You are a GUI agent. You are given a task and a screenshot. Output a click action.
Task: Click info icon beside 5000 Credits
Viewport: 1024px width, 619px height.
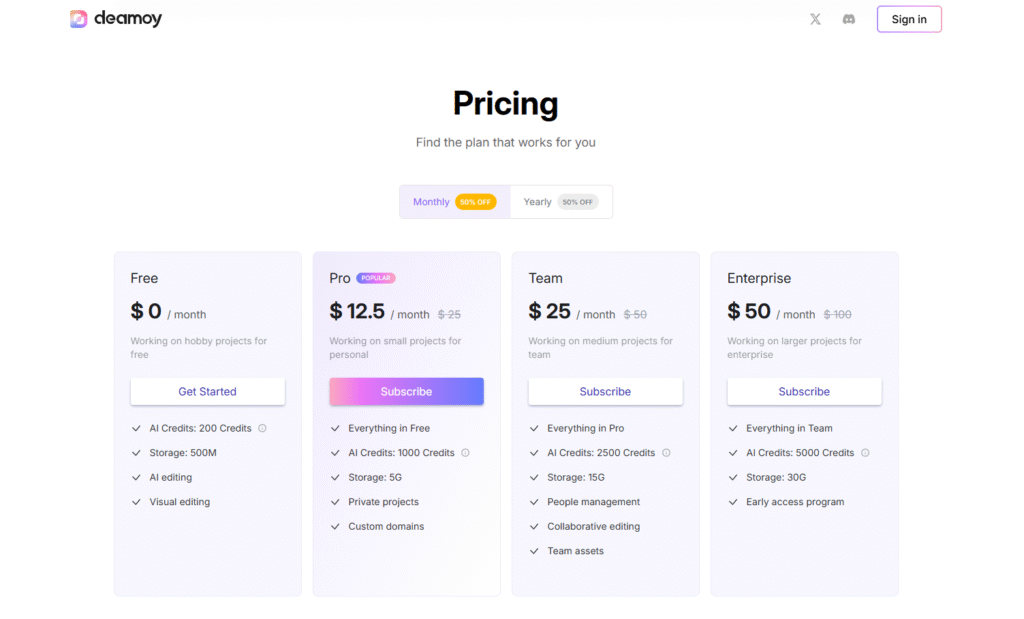(865, 453)
